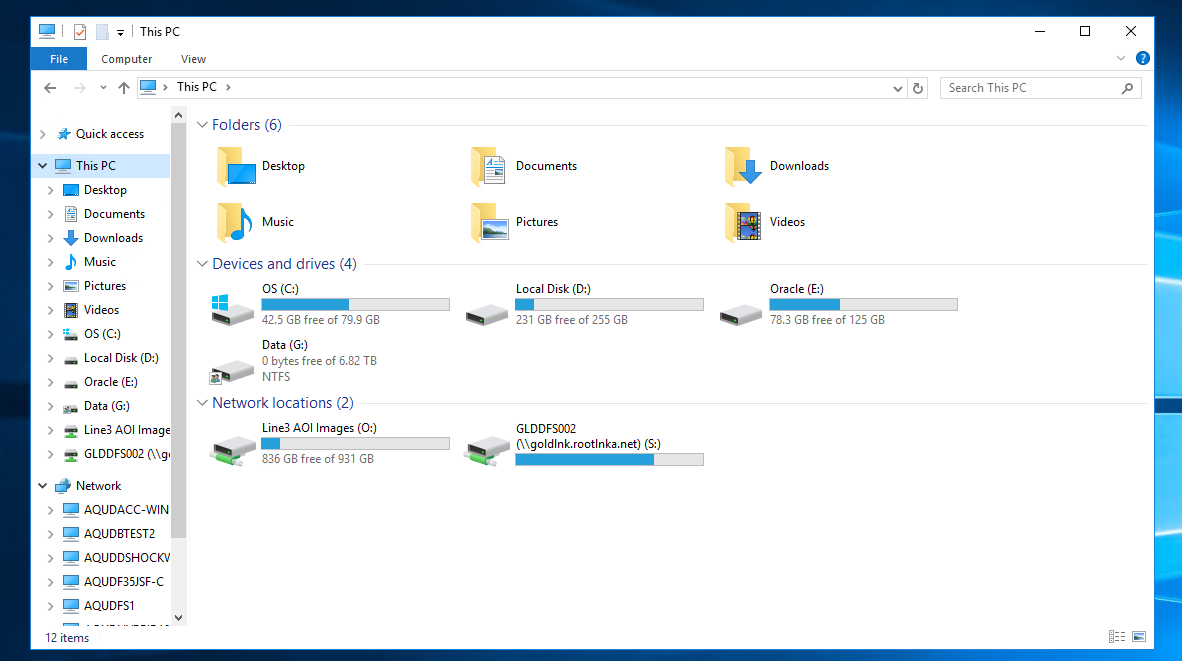Collapse the Network tree node

click(43, 486)
